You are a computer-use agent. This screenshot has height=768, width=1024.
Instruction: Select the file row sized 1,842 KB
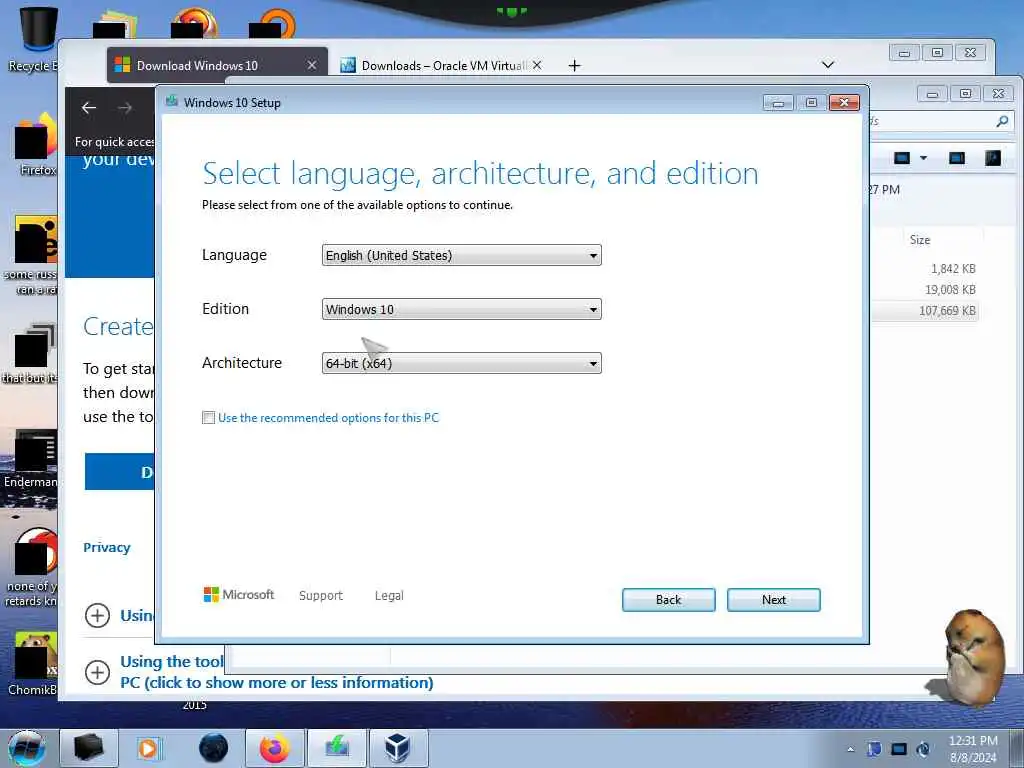click(x=925, y=268)
